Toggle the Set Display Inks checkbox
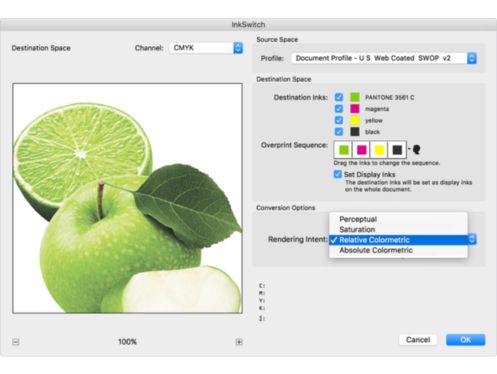The height and width of the screenshot is (374, 497). 338,174
